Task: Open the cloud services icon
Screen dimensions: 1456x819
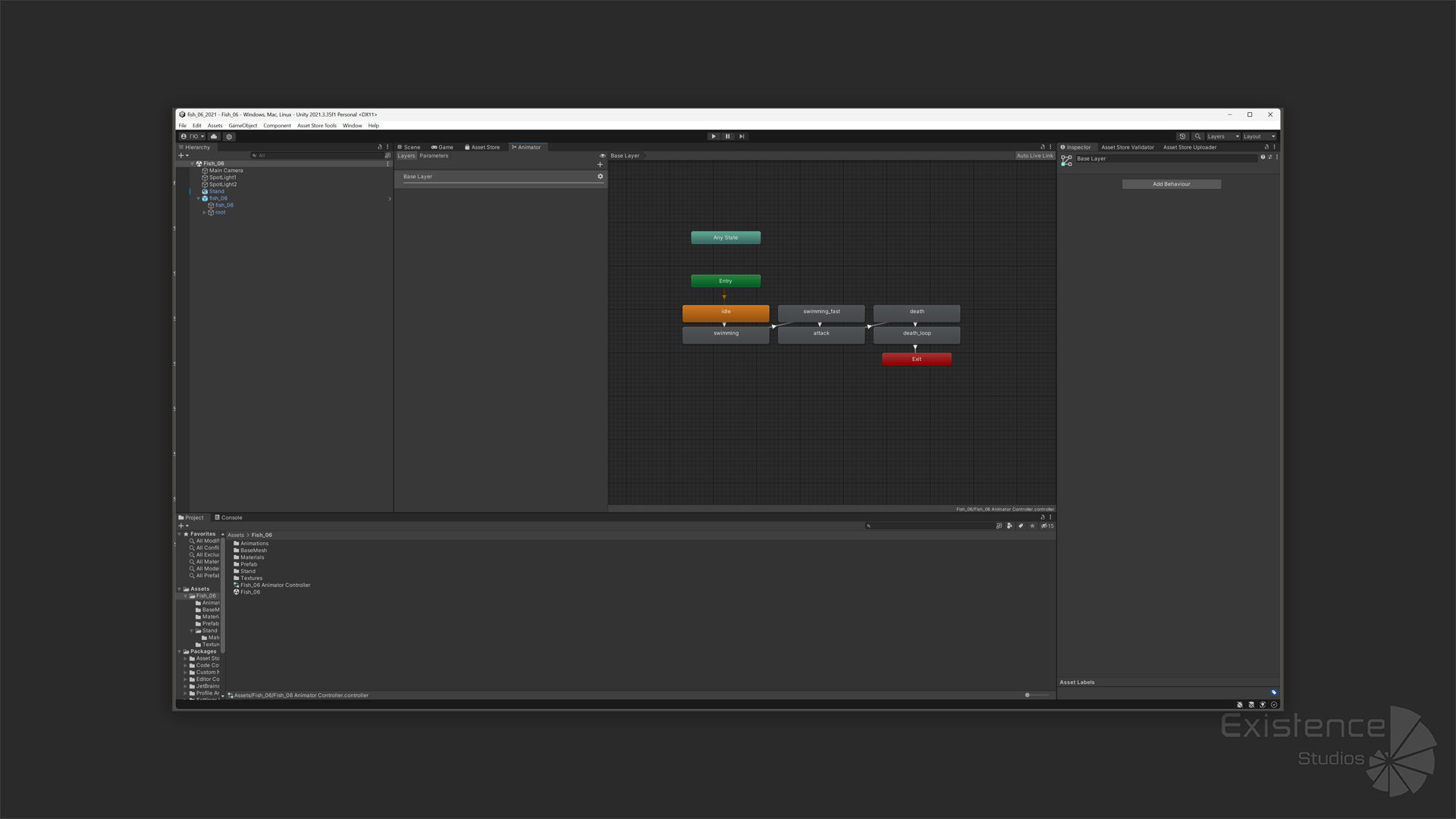Action: click(214, 136)
